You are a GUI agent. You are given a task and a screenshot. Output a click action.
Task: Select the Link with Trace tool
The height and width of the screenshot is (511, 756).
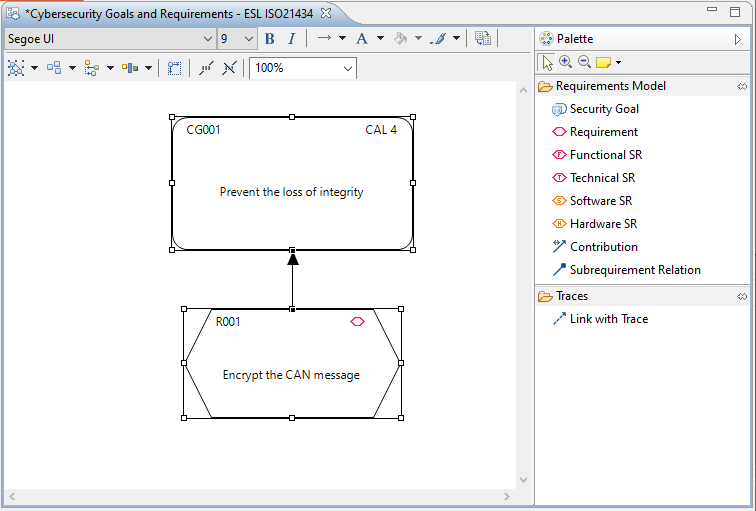coord(608,319)
